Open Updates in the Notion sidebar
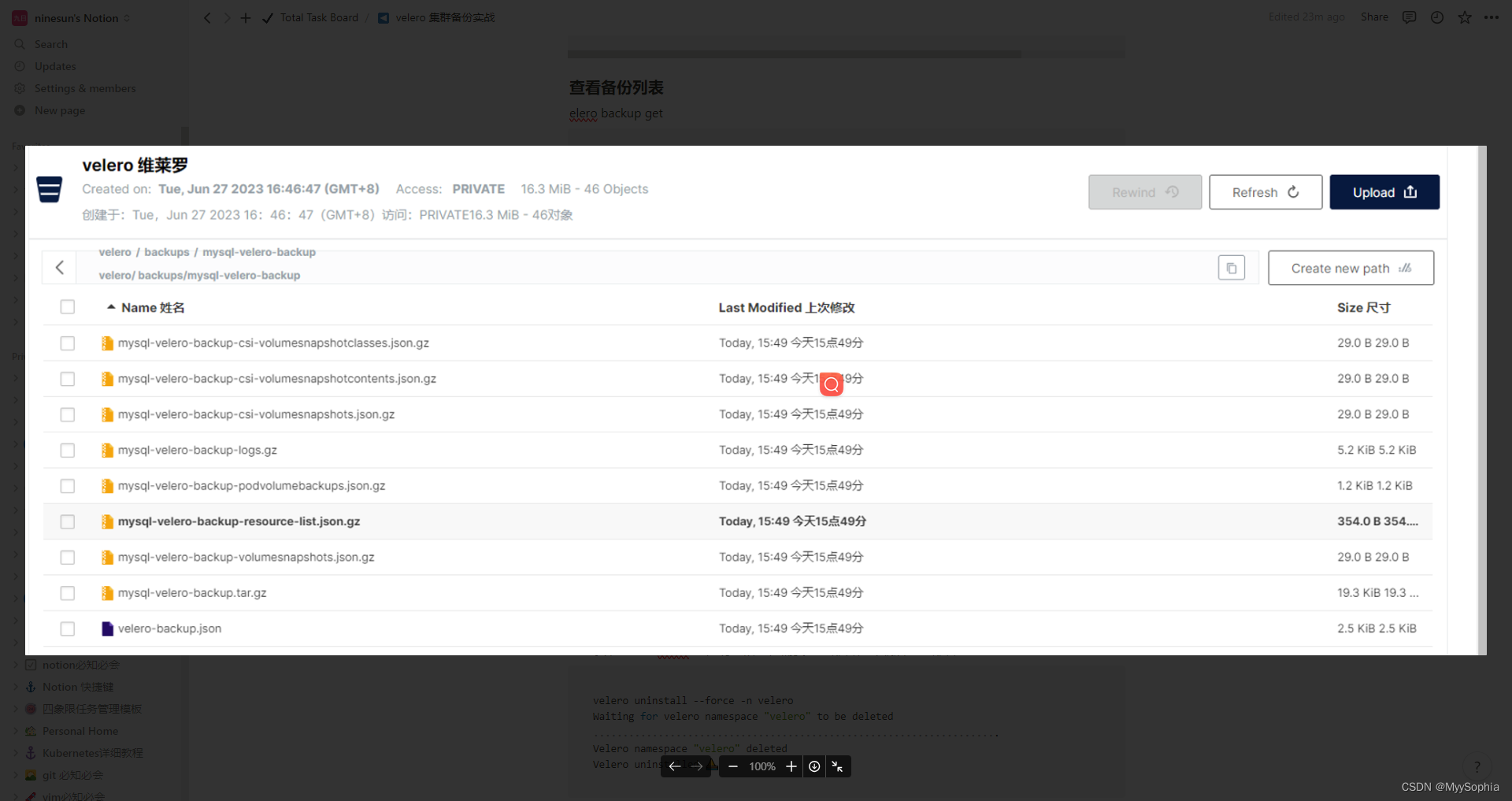Image resolution: width=1512 pixels, height=801 pixels. tap(55, 66)
